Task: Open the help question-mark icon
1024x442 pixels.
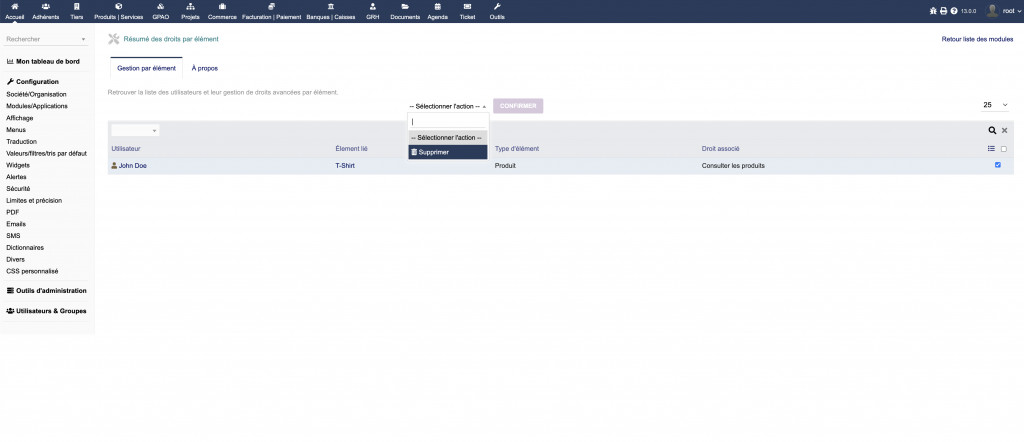Action: click(x=954, y=11)
